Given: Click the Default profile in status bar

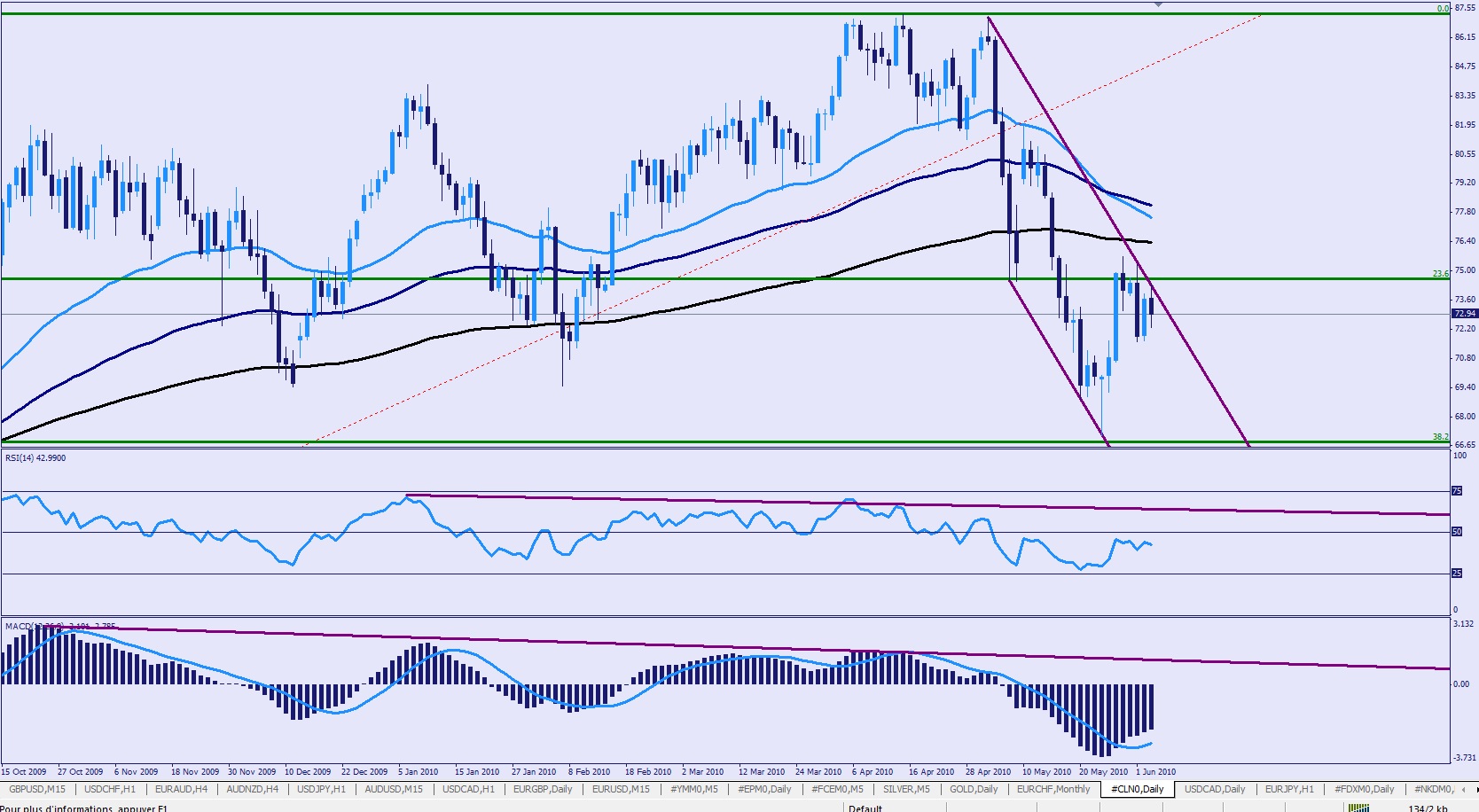Looking at the screenshot, I should click(x=865, y=808).
